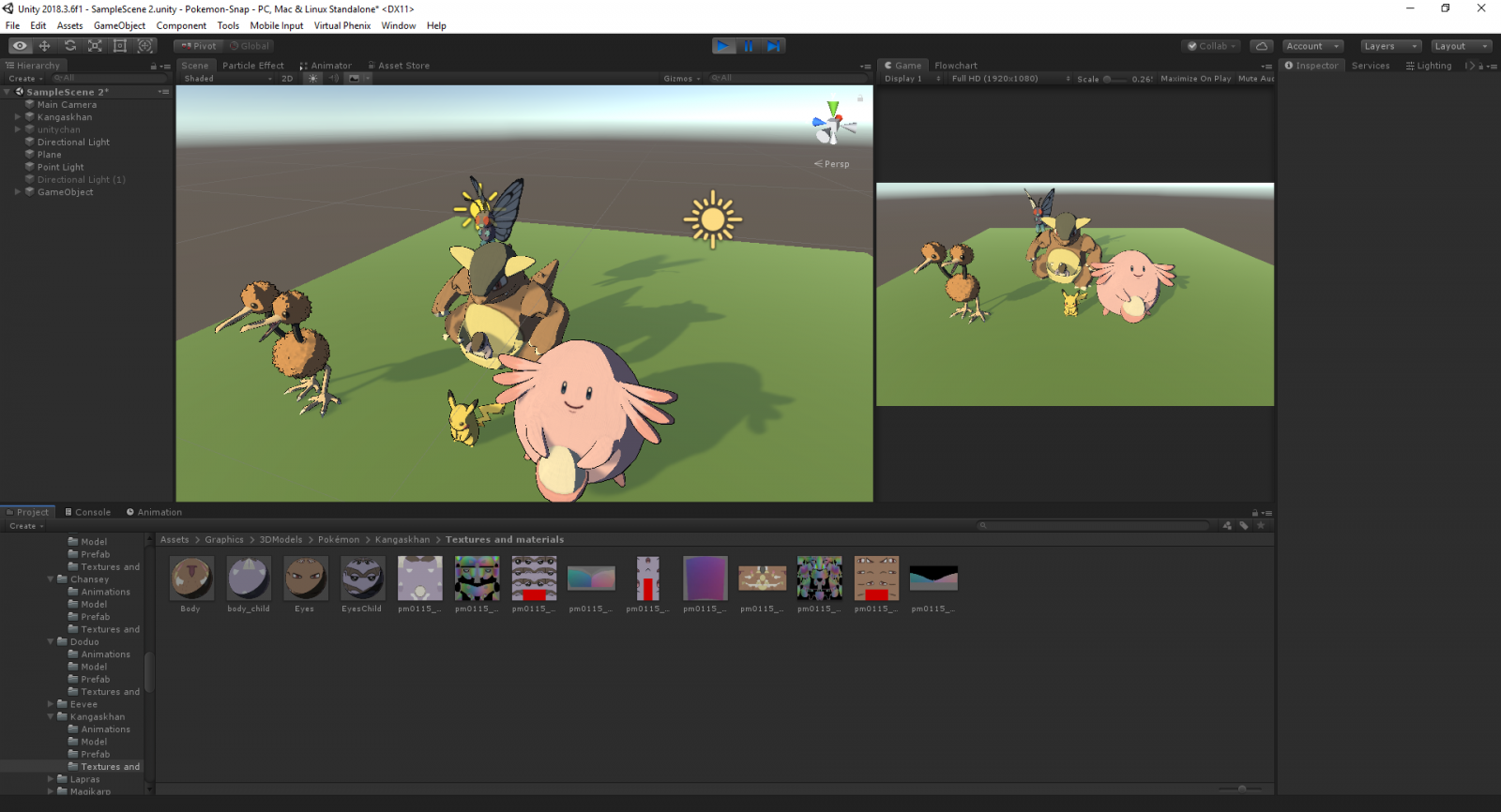1501x812 pixels.
Task: Select the Scale tool
Action: tap(95, 46)
